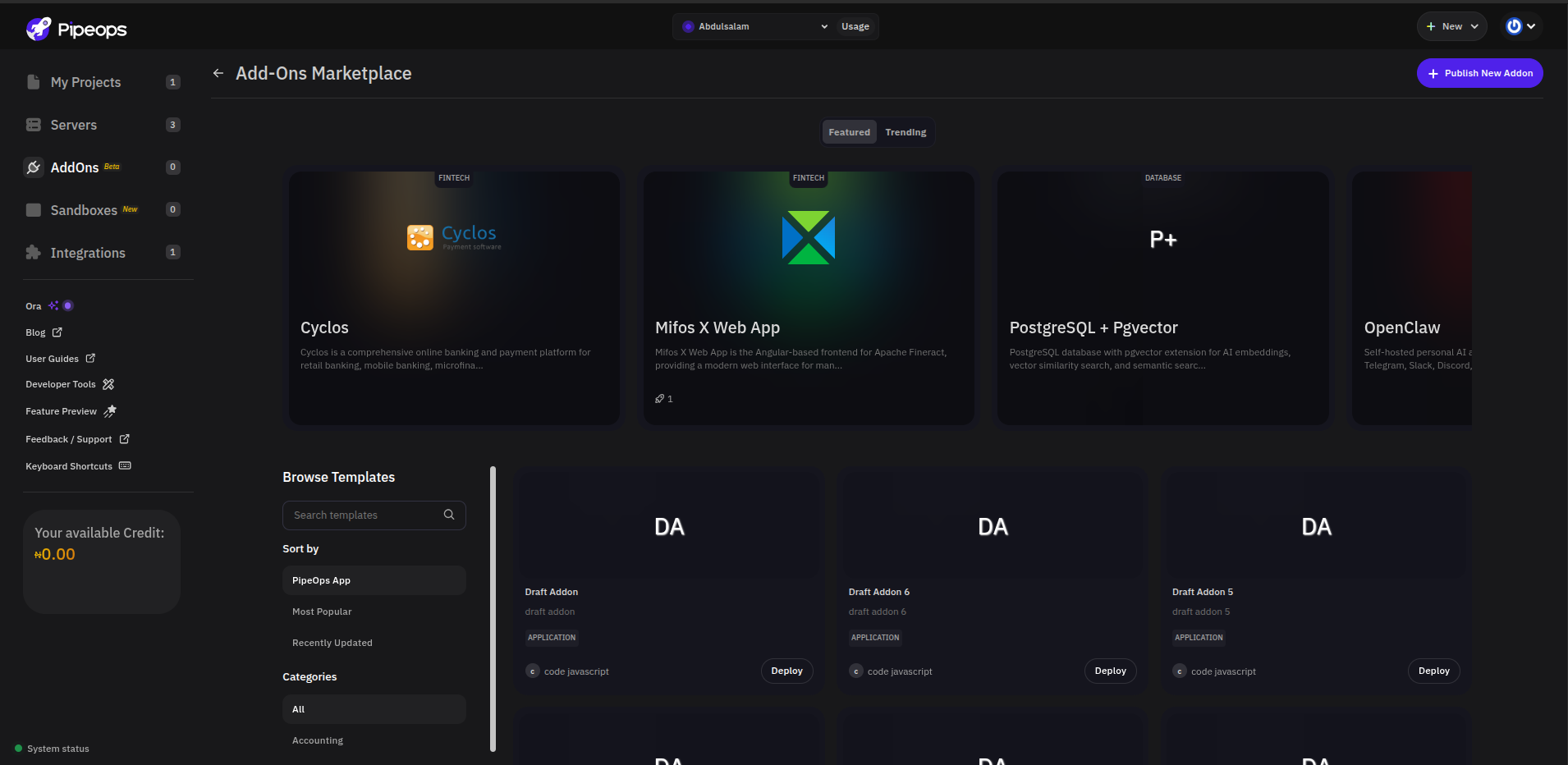Open Integrations sidebar item

(103, 253)
